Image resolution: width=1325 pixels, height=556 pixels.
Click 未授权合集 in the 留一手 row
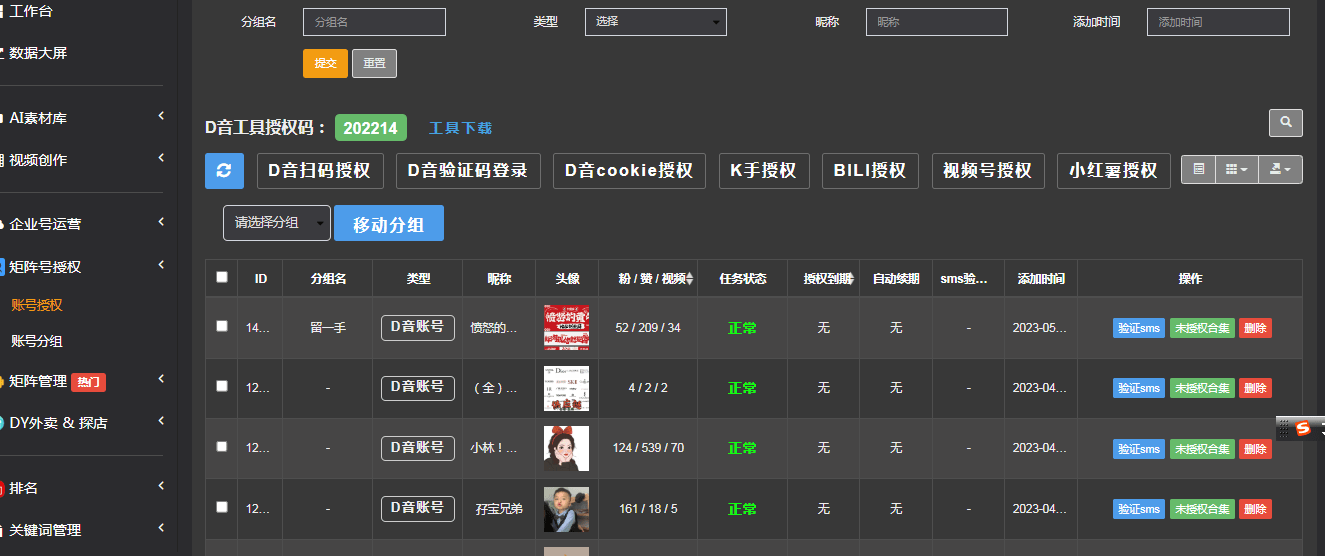click(1202, 328)
